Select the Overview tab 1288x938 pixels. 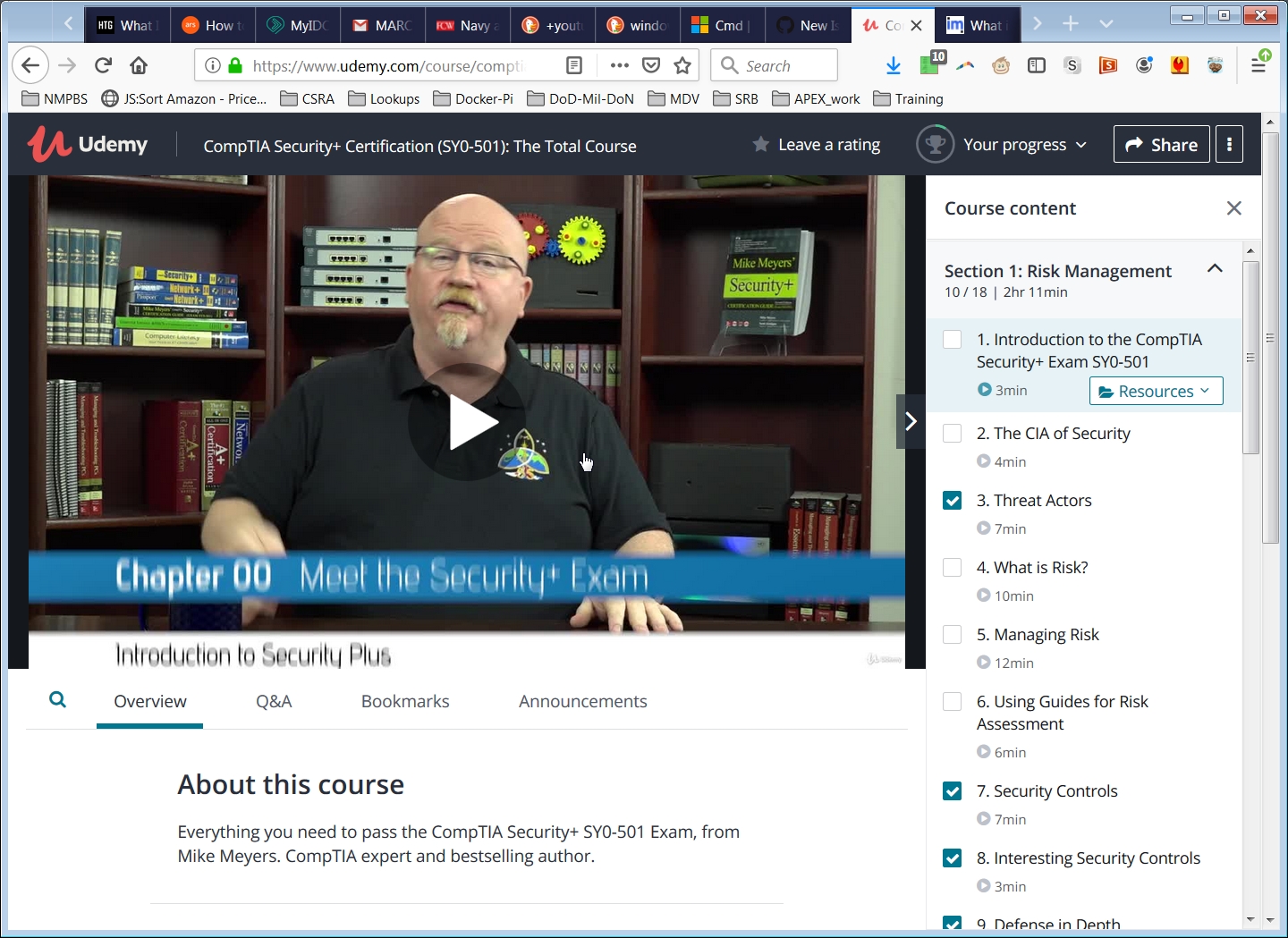click(150, 701)
